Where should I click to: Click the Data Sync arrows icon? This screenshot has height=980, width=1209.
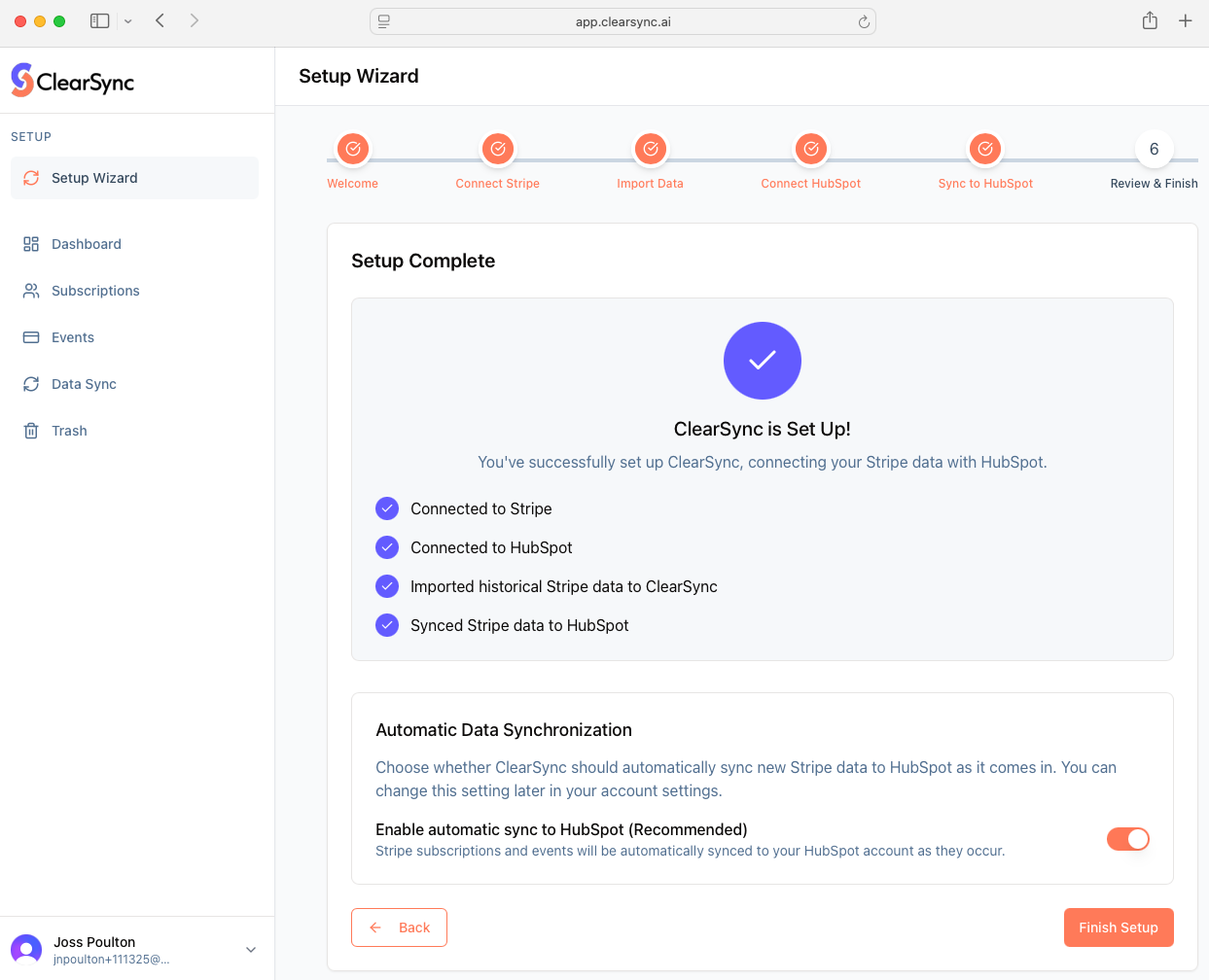click(31, 384)
